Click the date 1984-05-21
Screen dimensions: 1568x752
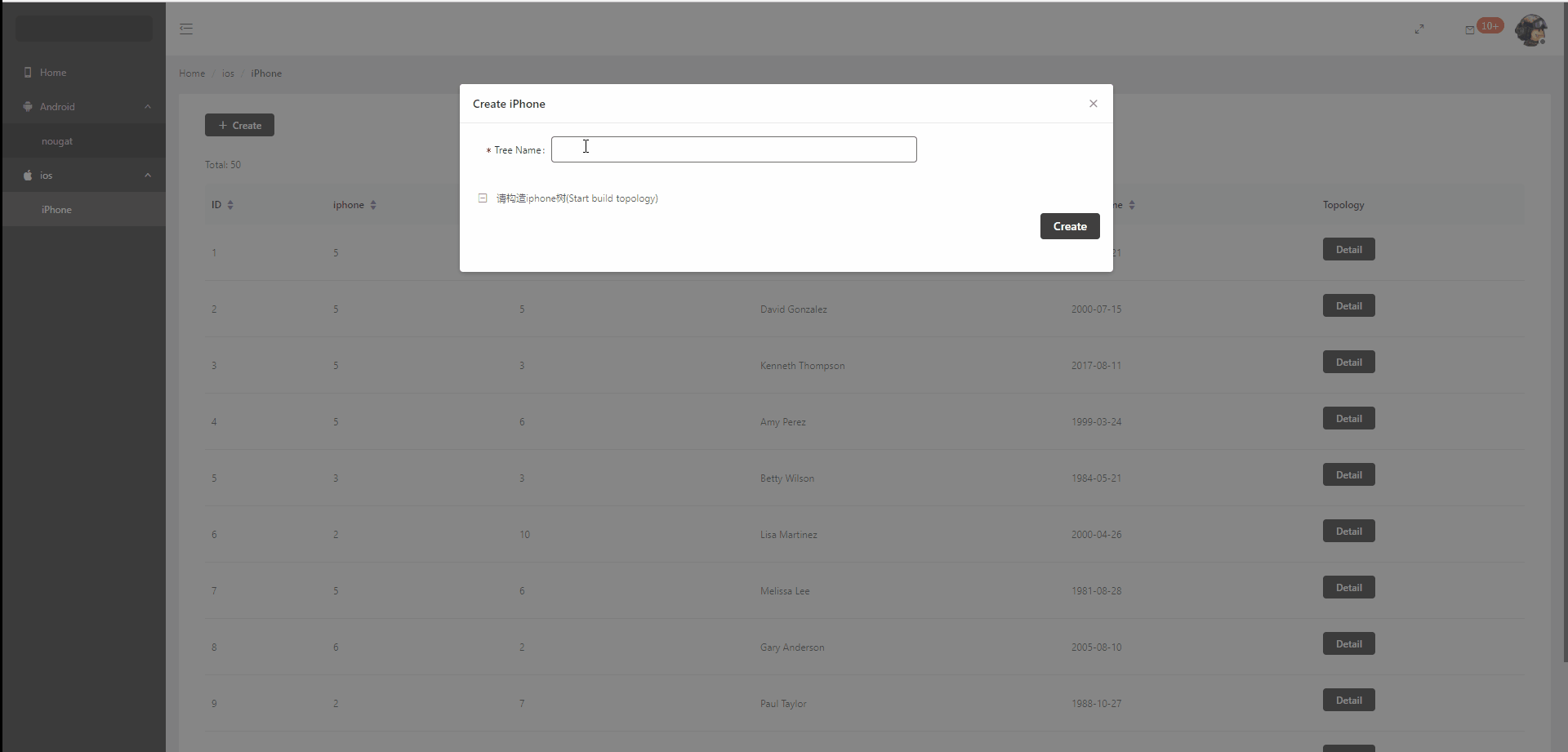tap(1097, 478)
